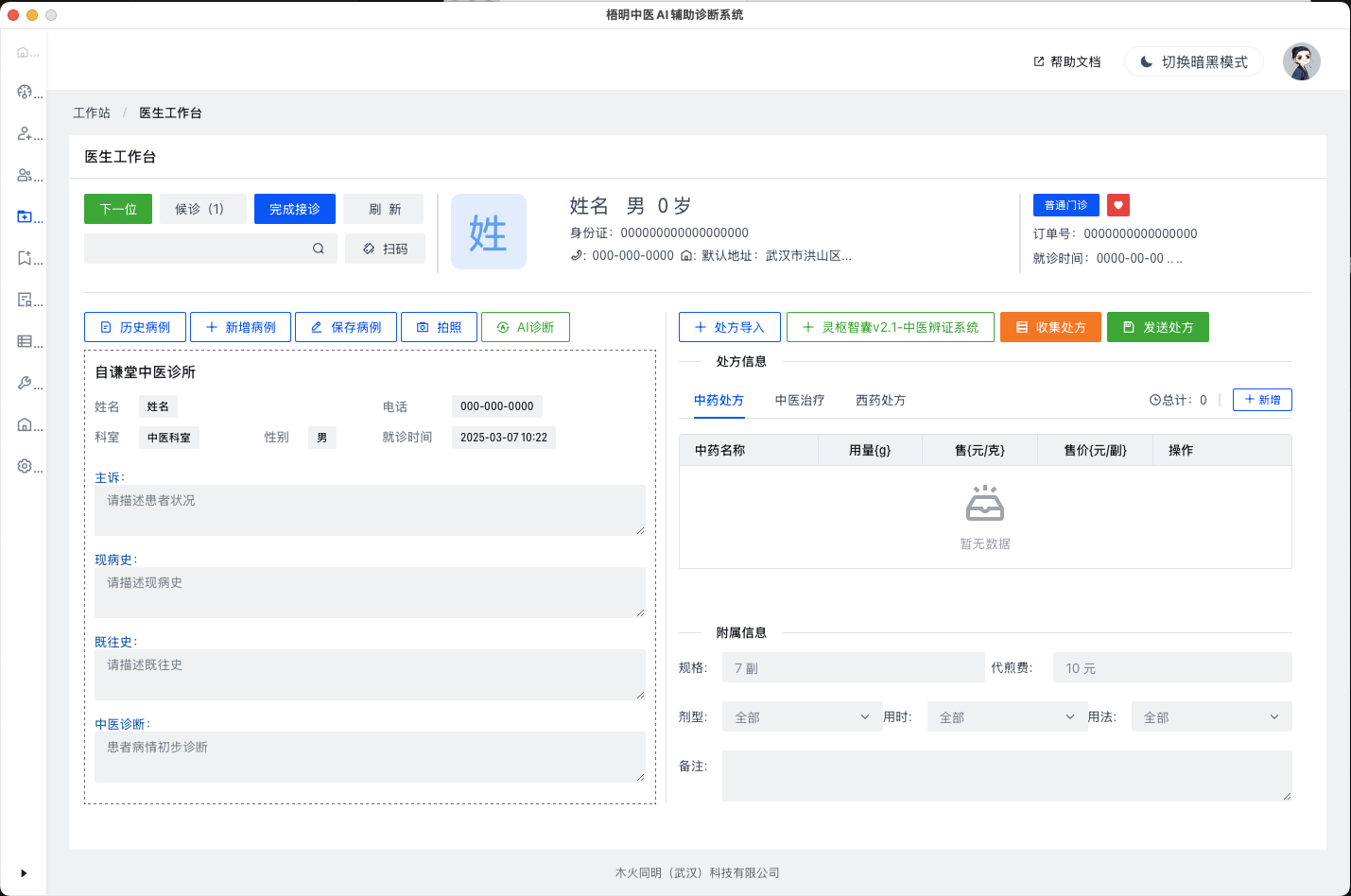
Task: Toggle 切换暗黑模式 dark mode
Action: [x=1193, y=61]
